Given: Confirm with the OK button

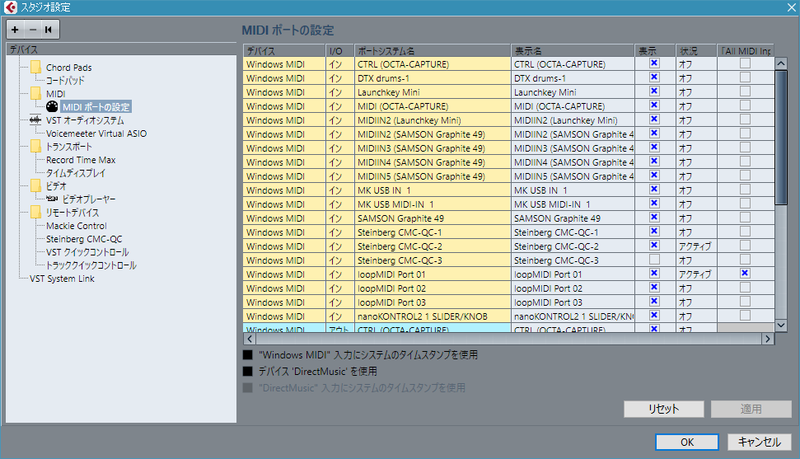Looking at the screenshot, I should tap(687, 442).
